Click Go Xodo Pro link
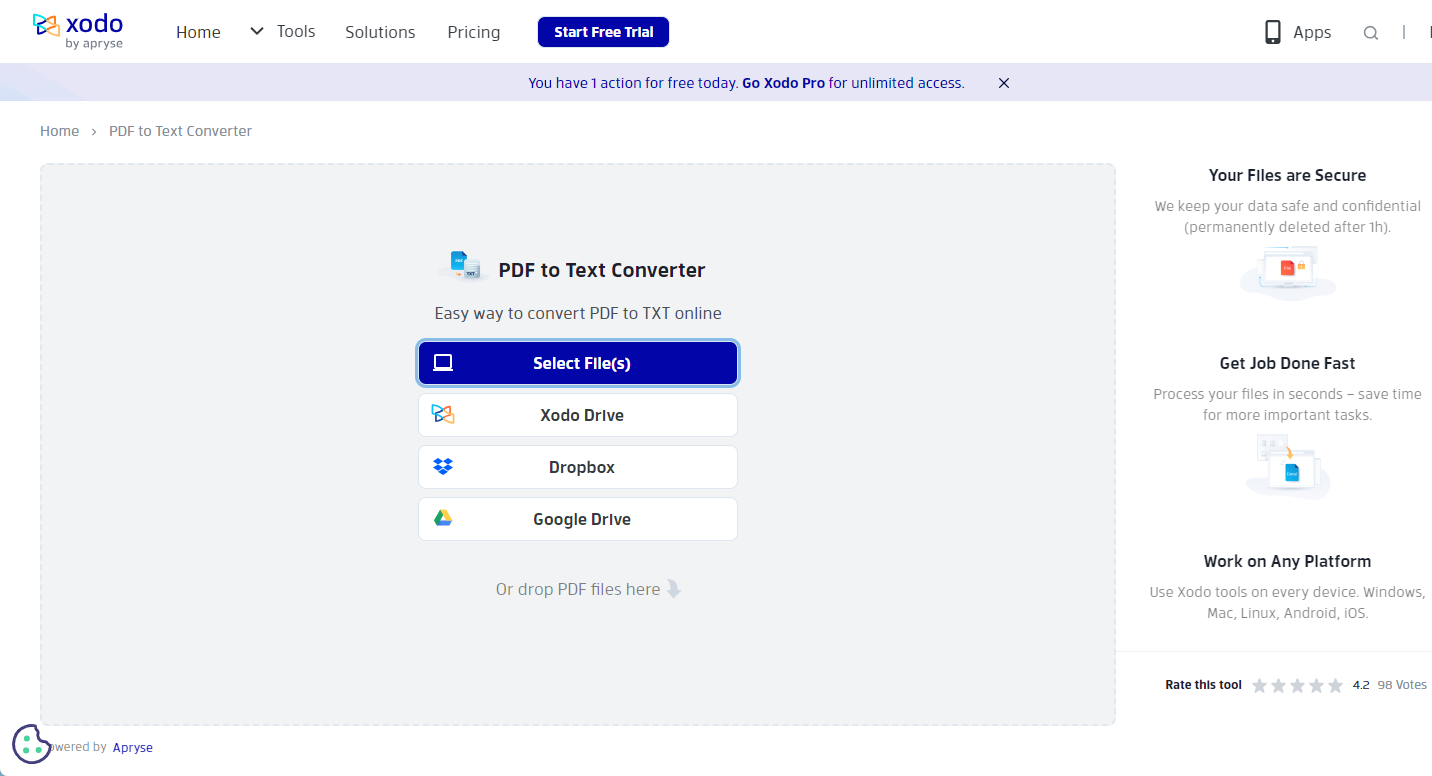This screenshot has width=1432, height=776. (x=783, y=83)
